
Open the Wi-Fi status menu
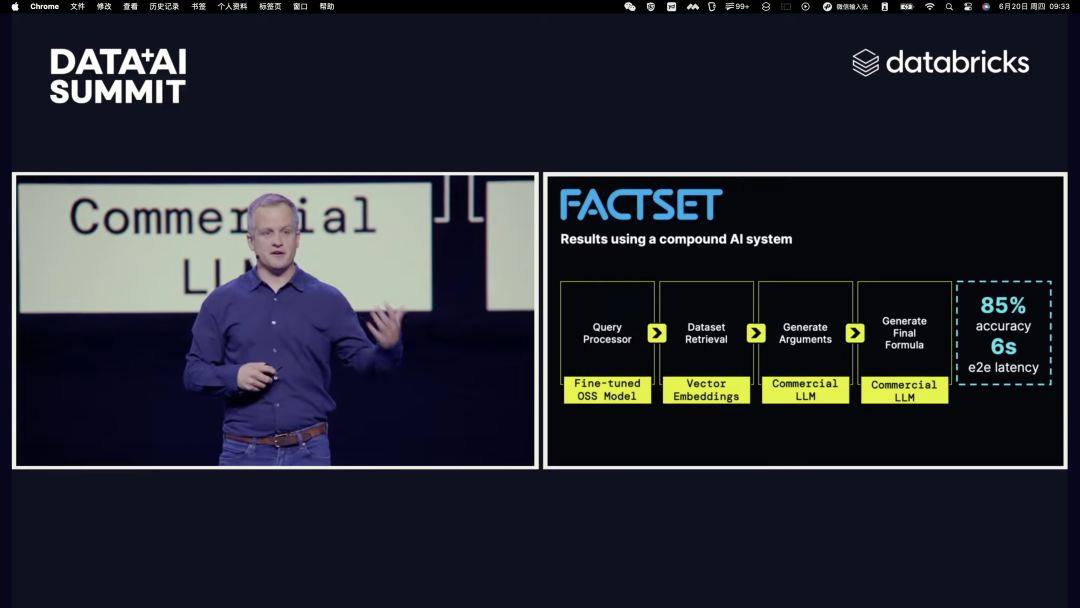[x=929, y=6]
